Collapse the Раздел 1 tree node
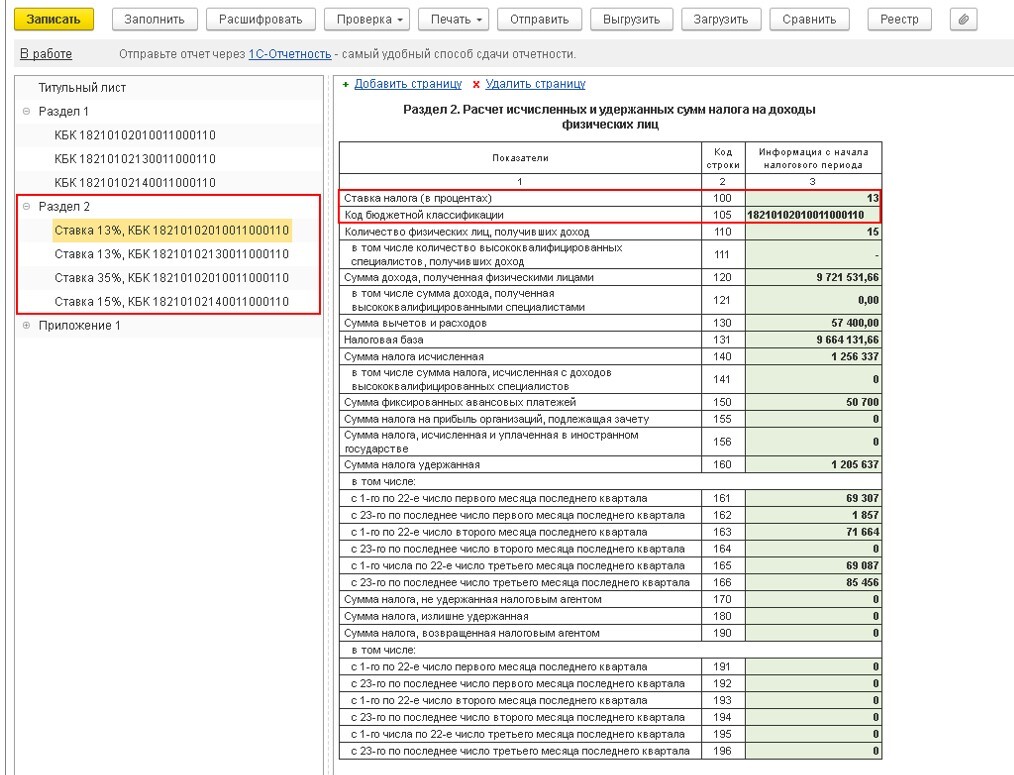This screenshot has height=775, width=1014. tap(27, 111)
